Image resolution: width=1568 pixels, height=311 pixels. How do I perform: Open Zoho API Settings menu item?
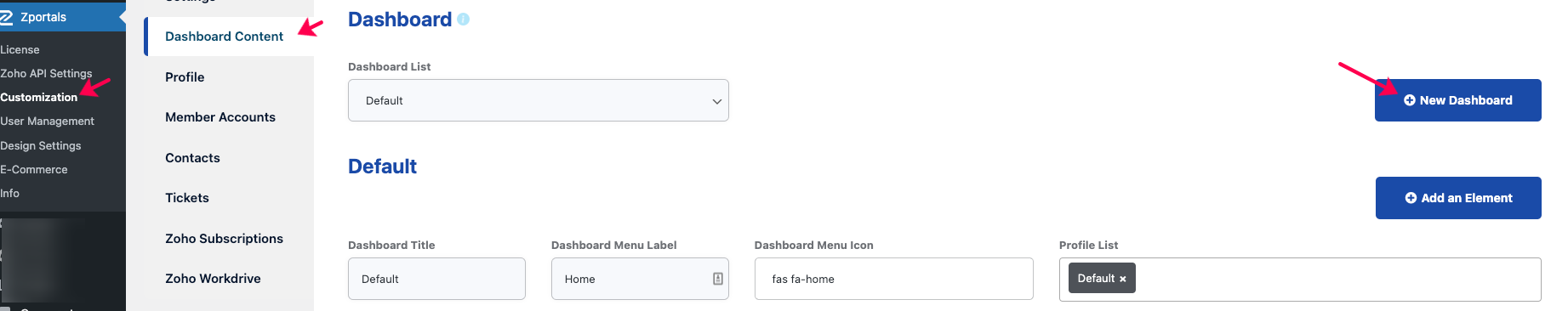[x=46, y=73]
